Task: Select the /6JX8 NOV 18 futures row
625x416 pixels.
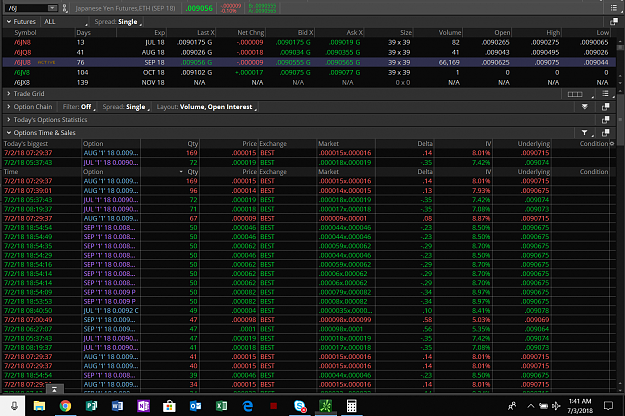Action: coord(309,82)
